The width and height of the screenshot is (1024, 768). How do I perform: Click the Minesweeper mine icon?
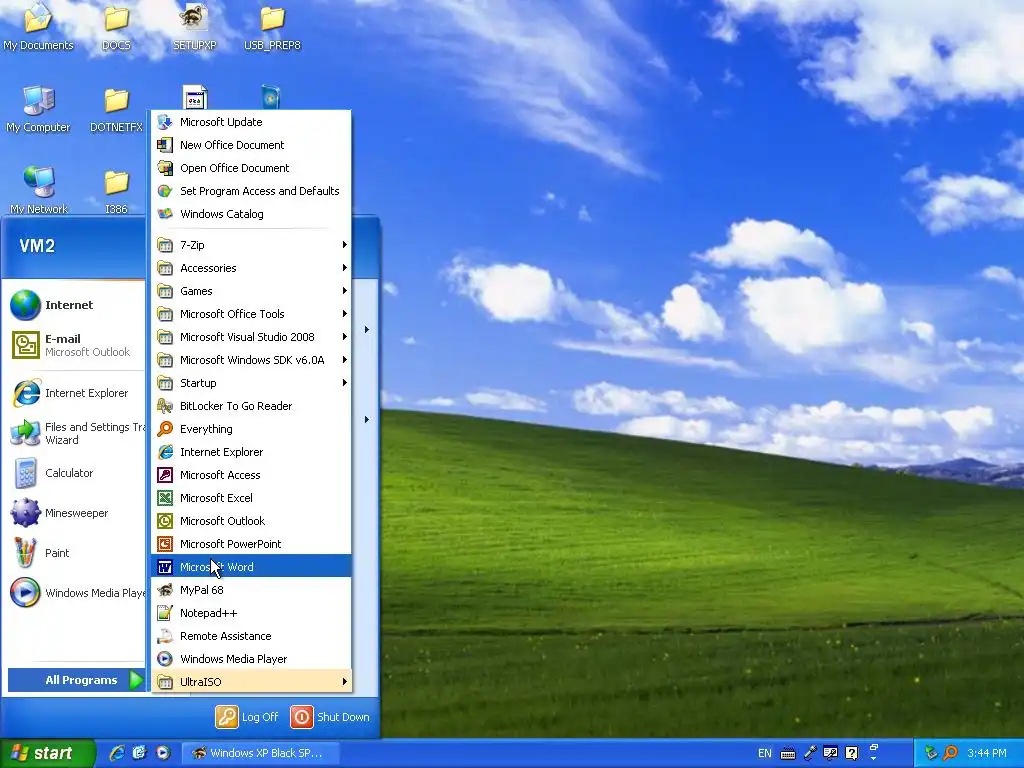[x=25, y=513]
